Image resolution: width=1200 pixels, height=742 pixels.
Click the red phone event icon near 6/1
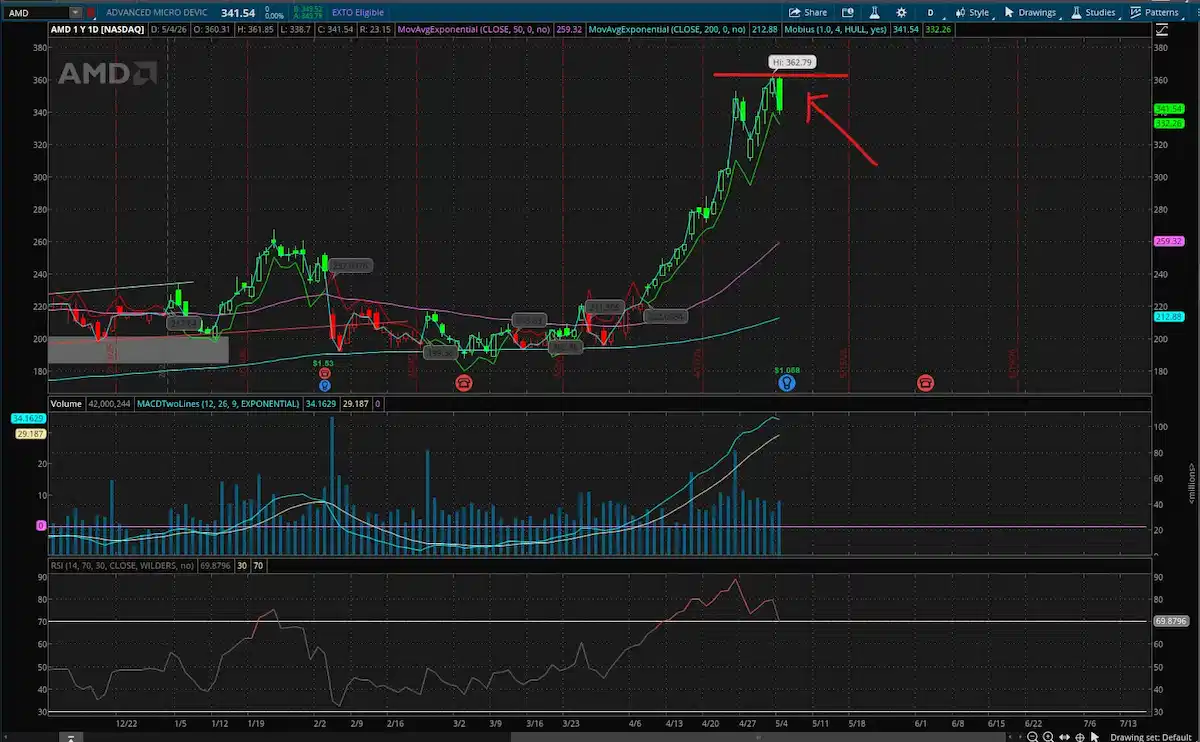click(x=925, y=383)
